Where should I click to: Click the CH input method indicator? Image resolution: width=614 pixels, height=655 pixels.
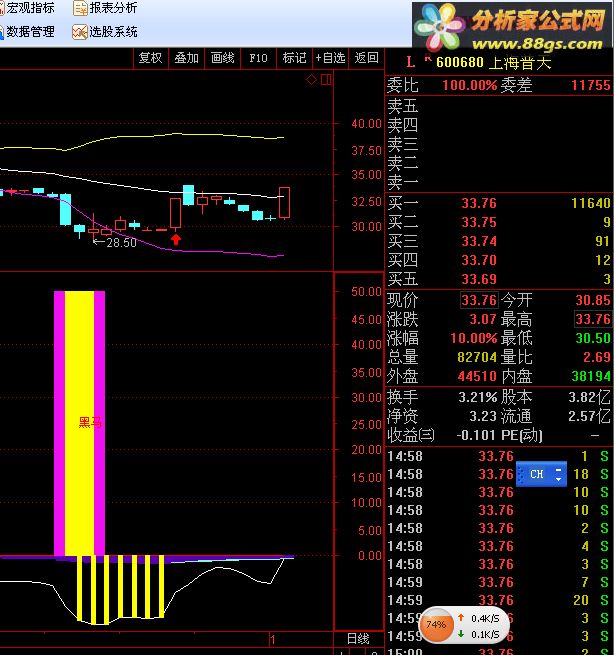(x=536, y=474)
